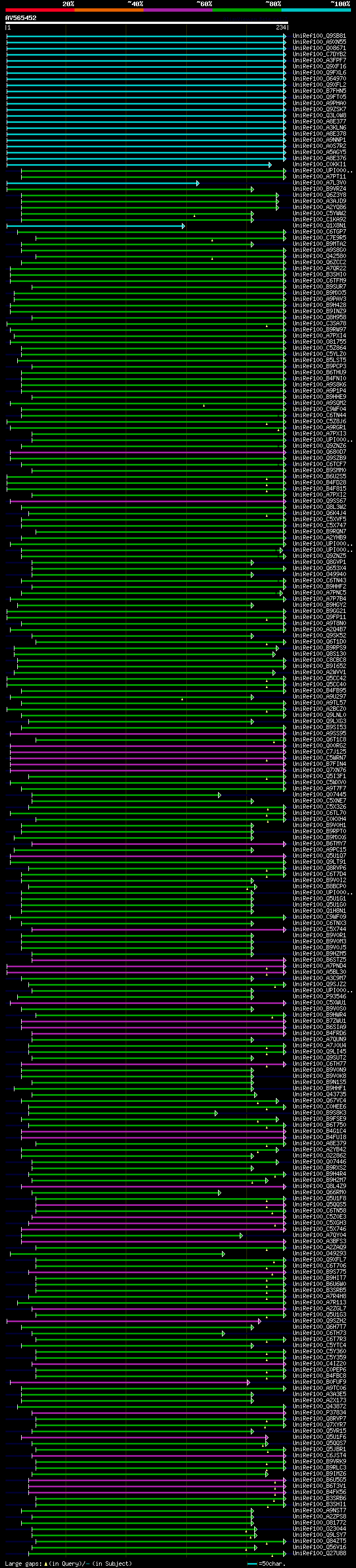Select hit label UniRef100_A7PT11
356x1568 pixels.
tap(319, 176)
